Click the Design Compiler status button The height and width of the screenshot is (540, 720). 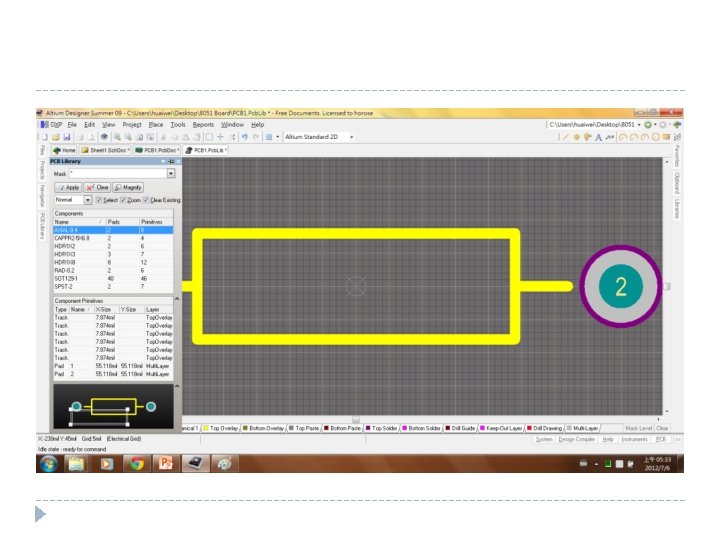tap(576, 439)
